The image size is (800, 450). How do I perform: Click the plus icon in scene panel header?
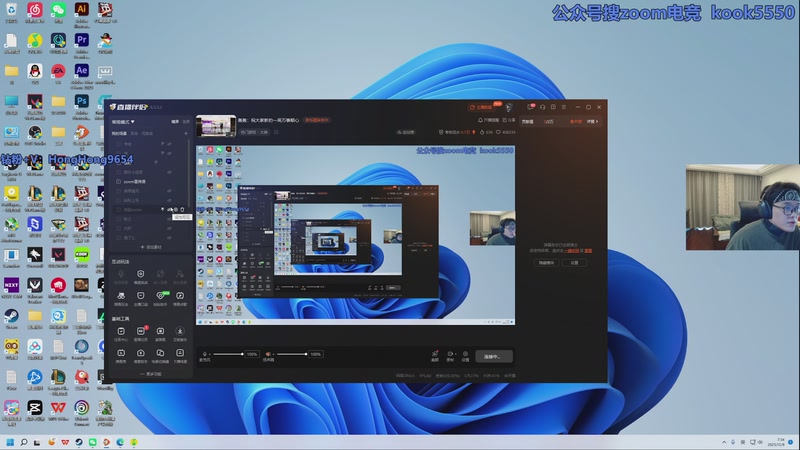pyautogui.click(x=185, y=132)
